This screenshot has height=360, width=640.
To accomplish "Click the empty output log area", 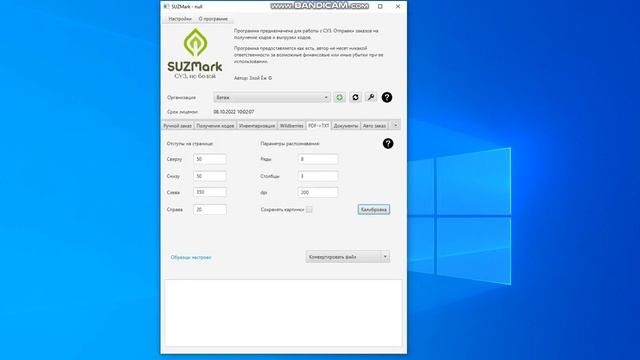I will coord(283,313).
